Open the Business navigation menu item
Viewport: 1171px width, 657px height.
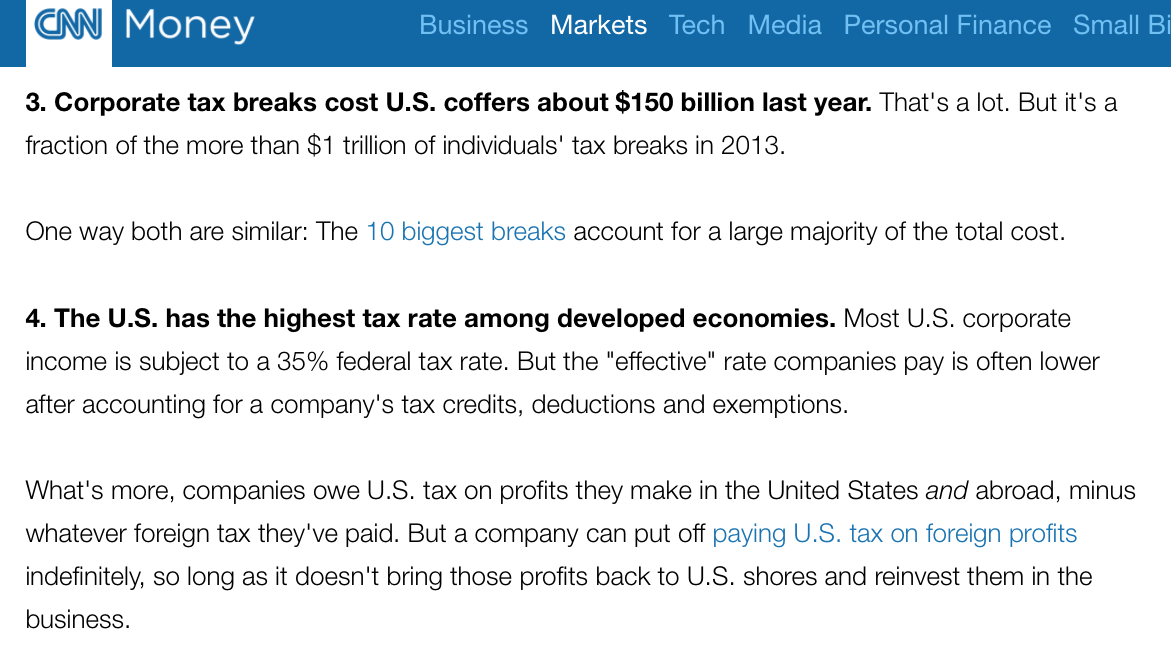[x=473, y=25]
